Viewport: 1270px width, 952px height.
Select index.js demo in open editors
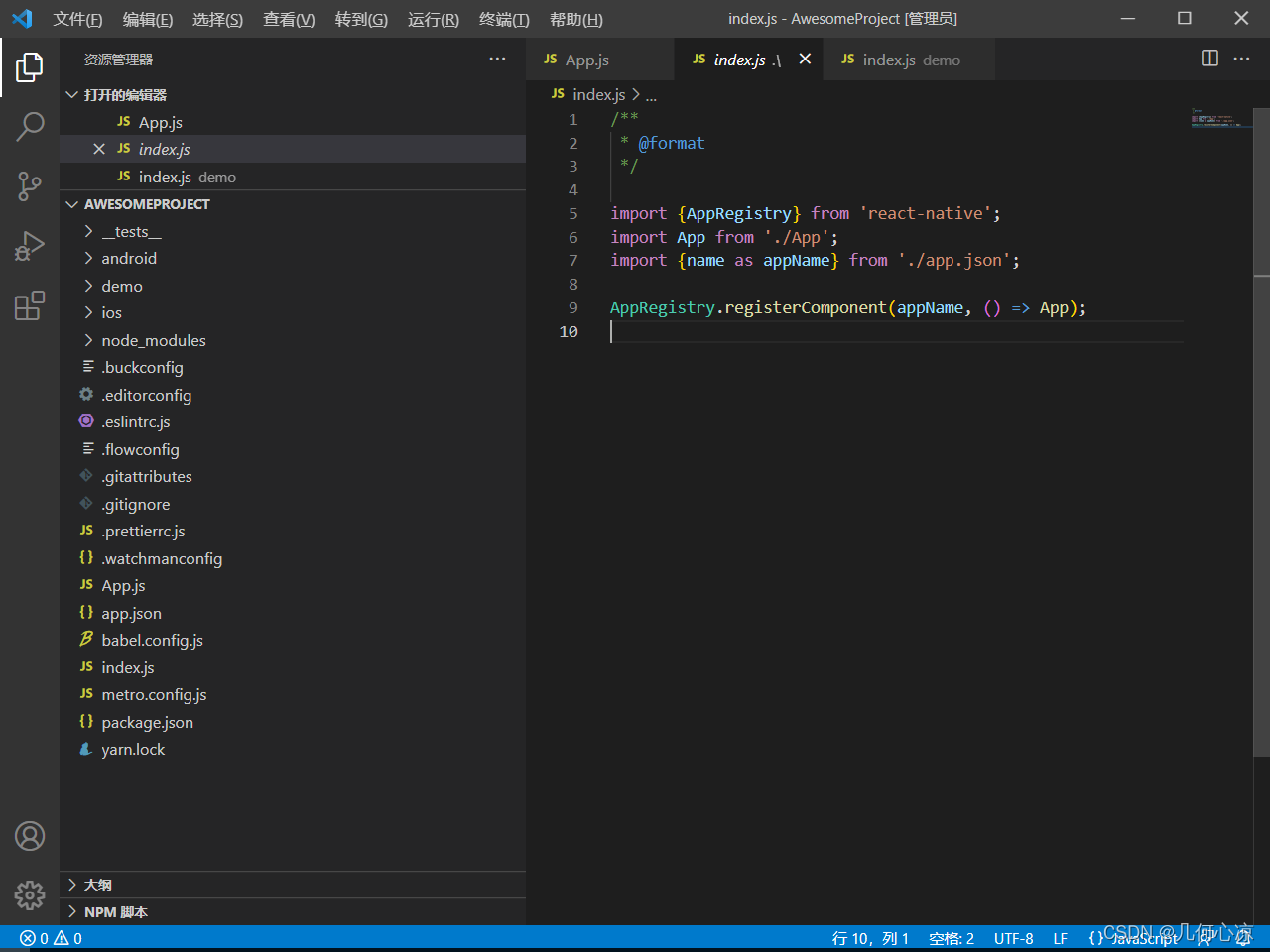click(293, 177)
